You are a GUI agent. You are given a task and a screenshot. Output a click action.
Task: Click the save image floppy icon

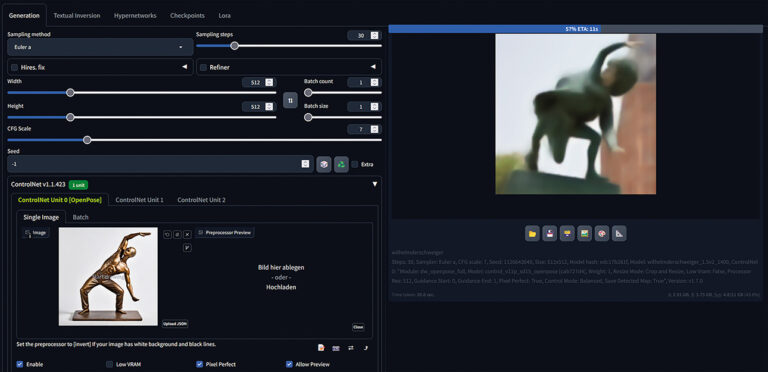click(550, 233)
